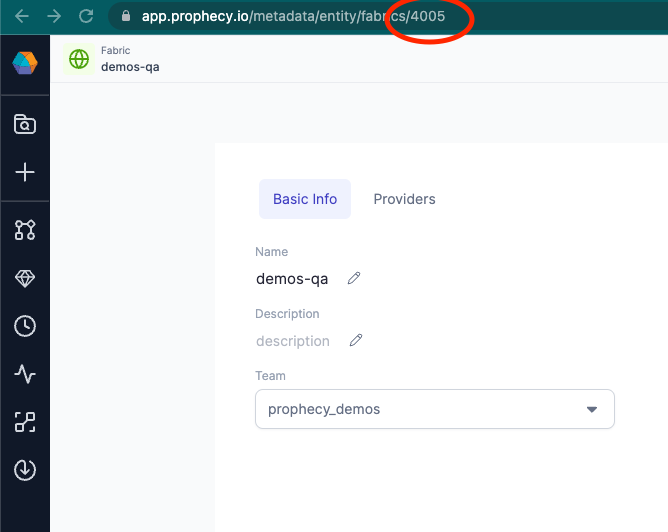Click the demos-qa fabric title in header

tap(130, 67)
